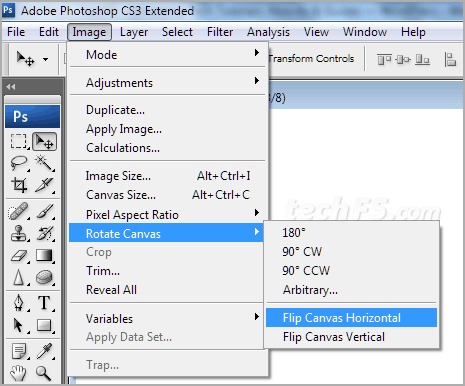Click Align top edges icon
This screenshot has width=465, height=386.
(384, 60)
